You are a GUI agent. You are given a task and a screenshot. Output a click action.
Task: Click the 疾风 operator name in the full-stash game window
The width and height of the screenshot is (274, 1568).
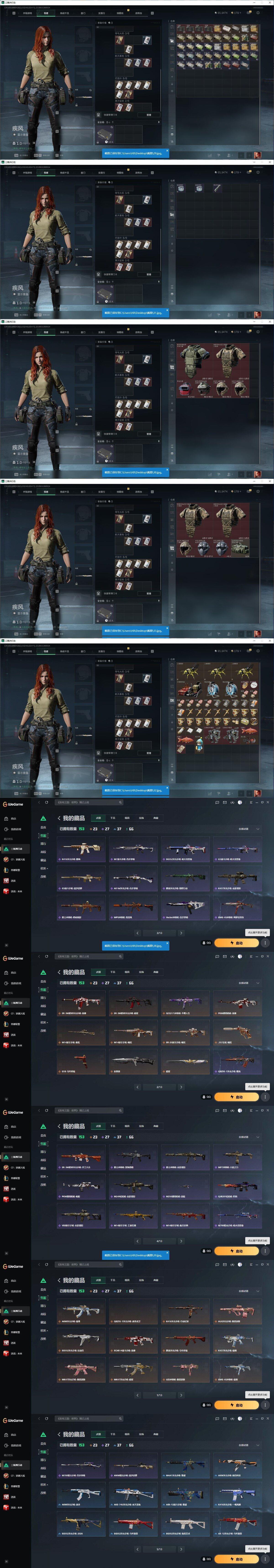pos(18,128)
